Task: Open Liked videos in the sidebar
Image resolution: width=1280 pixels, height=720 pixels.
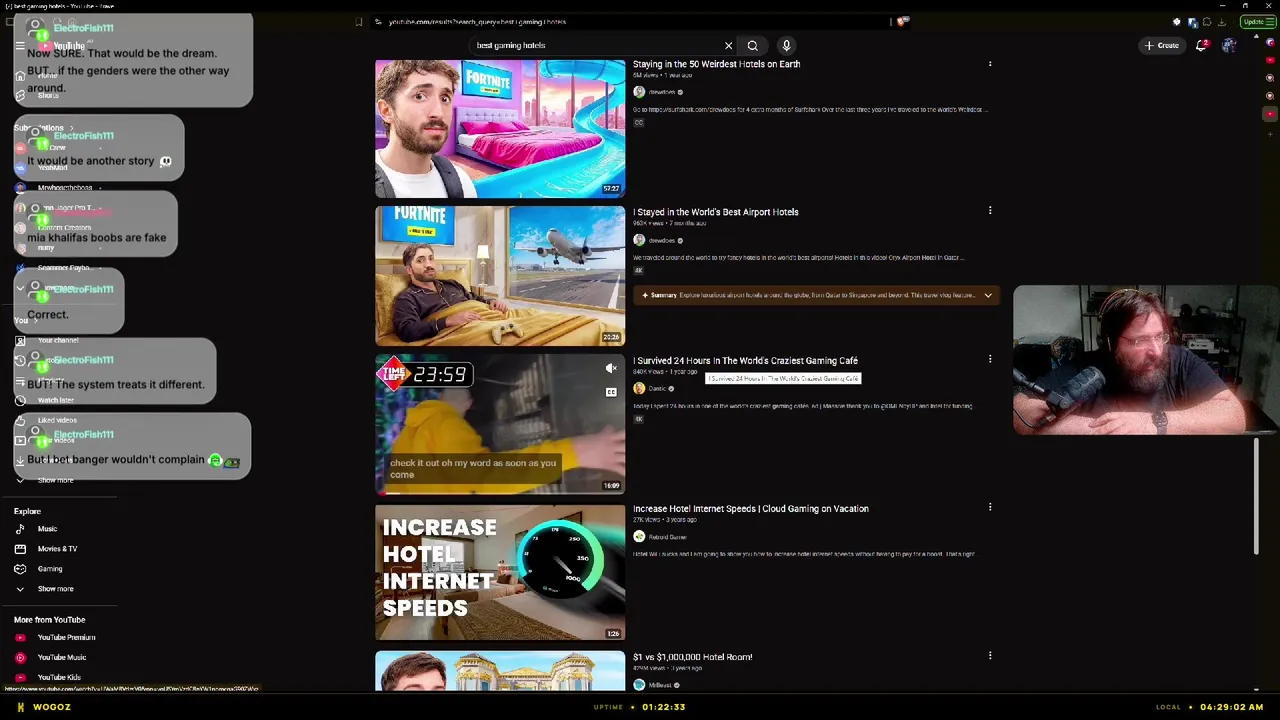Action: click(57, 420)
